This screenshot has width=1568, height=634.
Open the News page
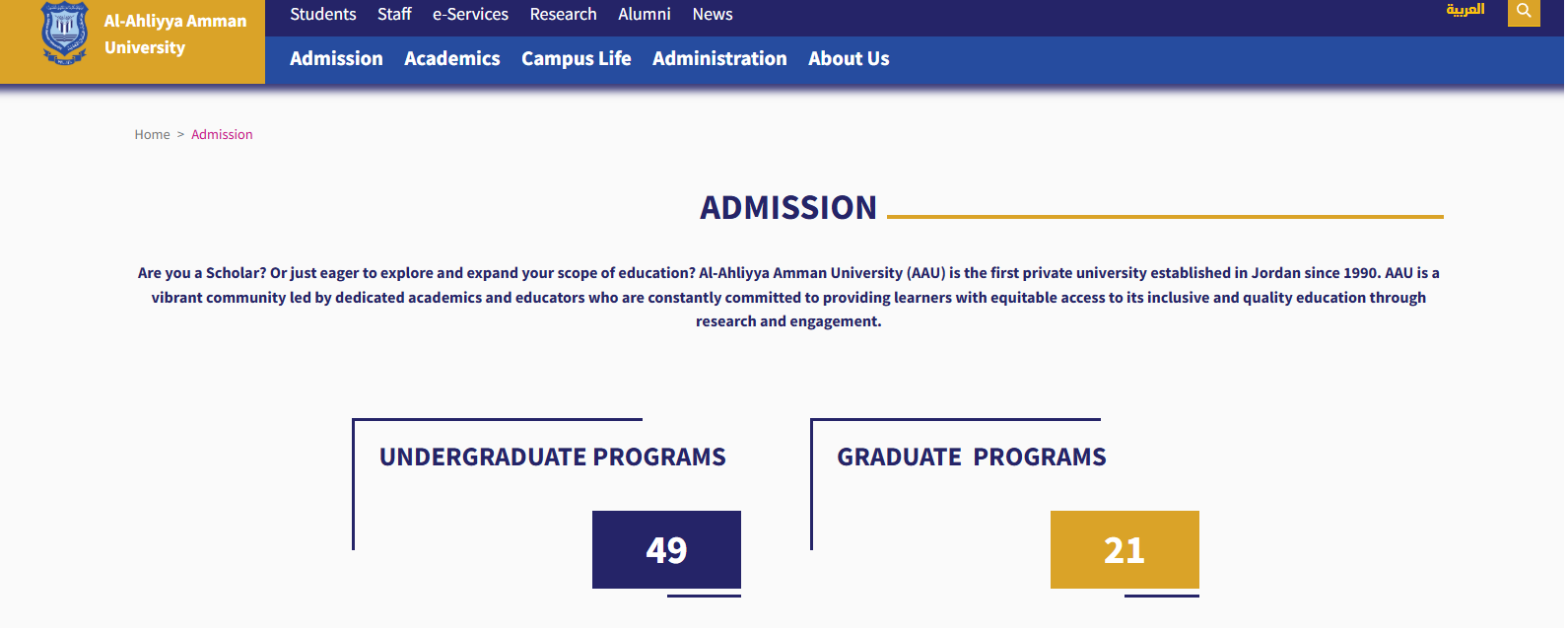pos(712,14)
